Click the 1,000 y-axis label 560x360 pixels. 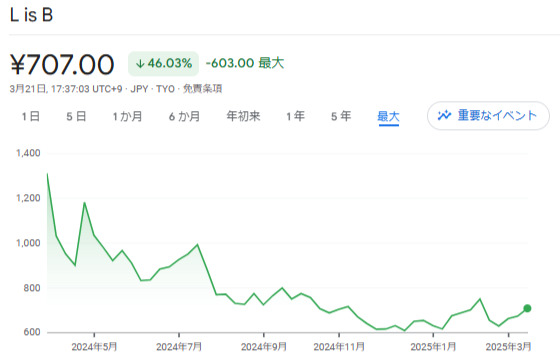tap(28, 243)
